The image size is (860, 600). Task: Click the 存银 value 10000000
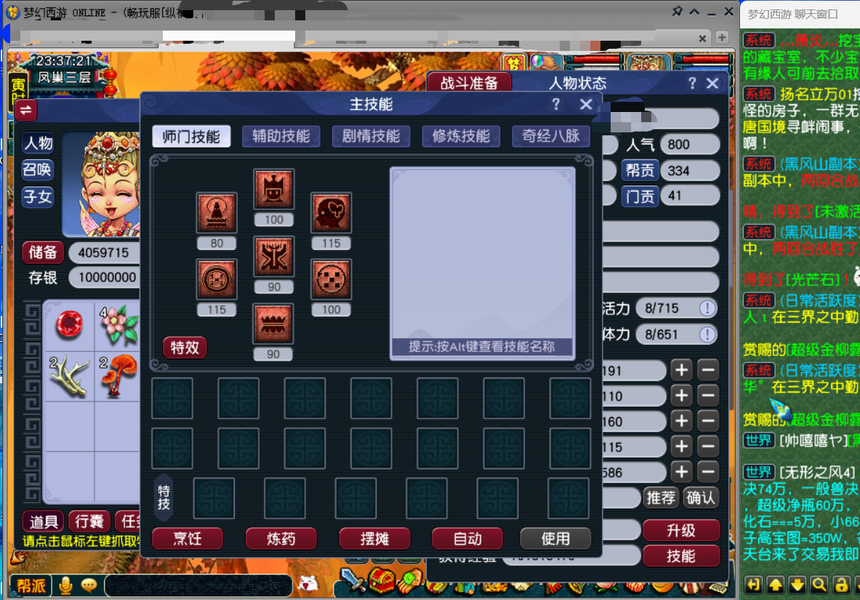pos(106,278)
